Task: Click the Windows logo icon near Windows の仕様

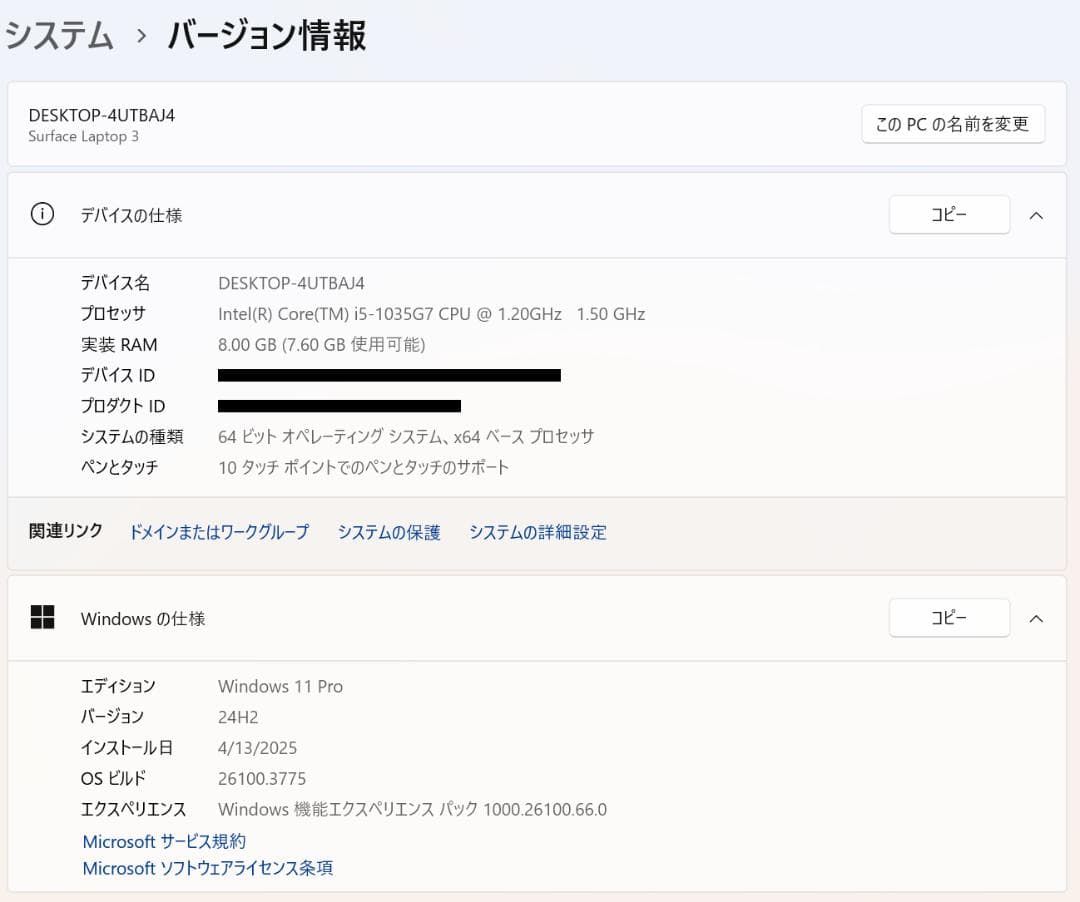Action: [42, 618]
